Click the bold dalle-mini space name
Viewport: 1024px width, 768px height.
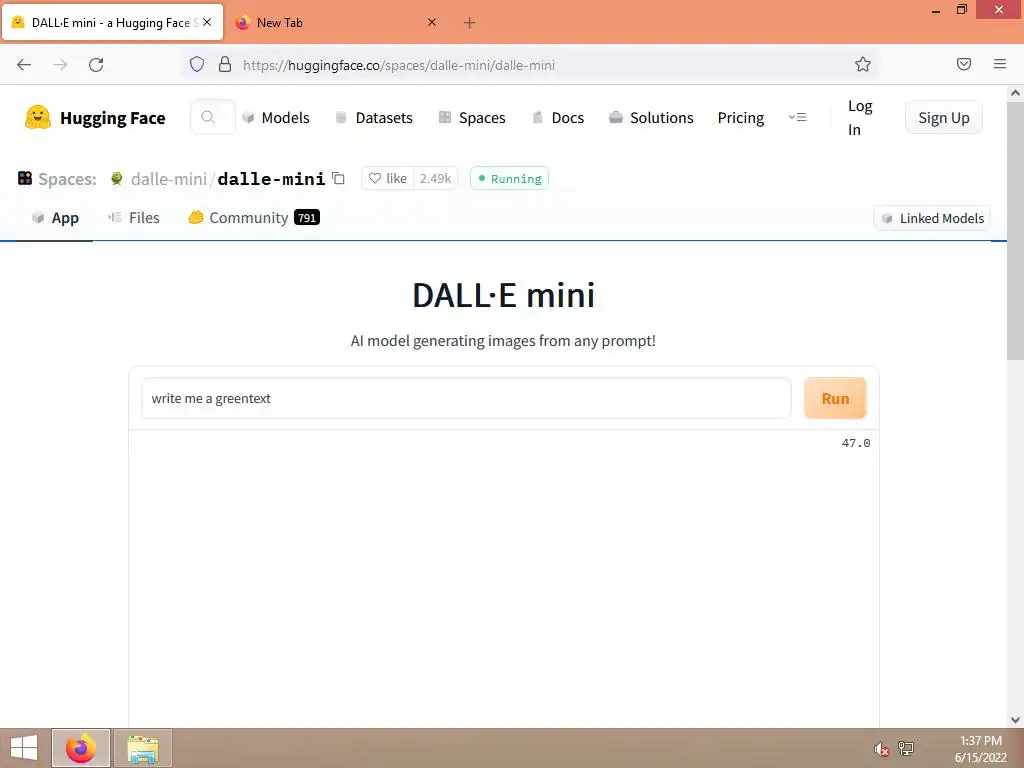tap(271, 179)
